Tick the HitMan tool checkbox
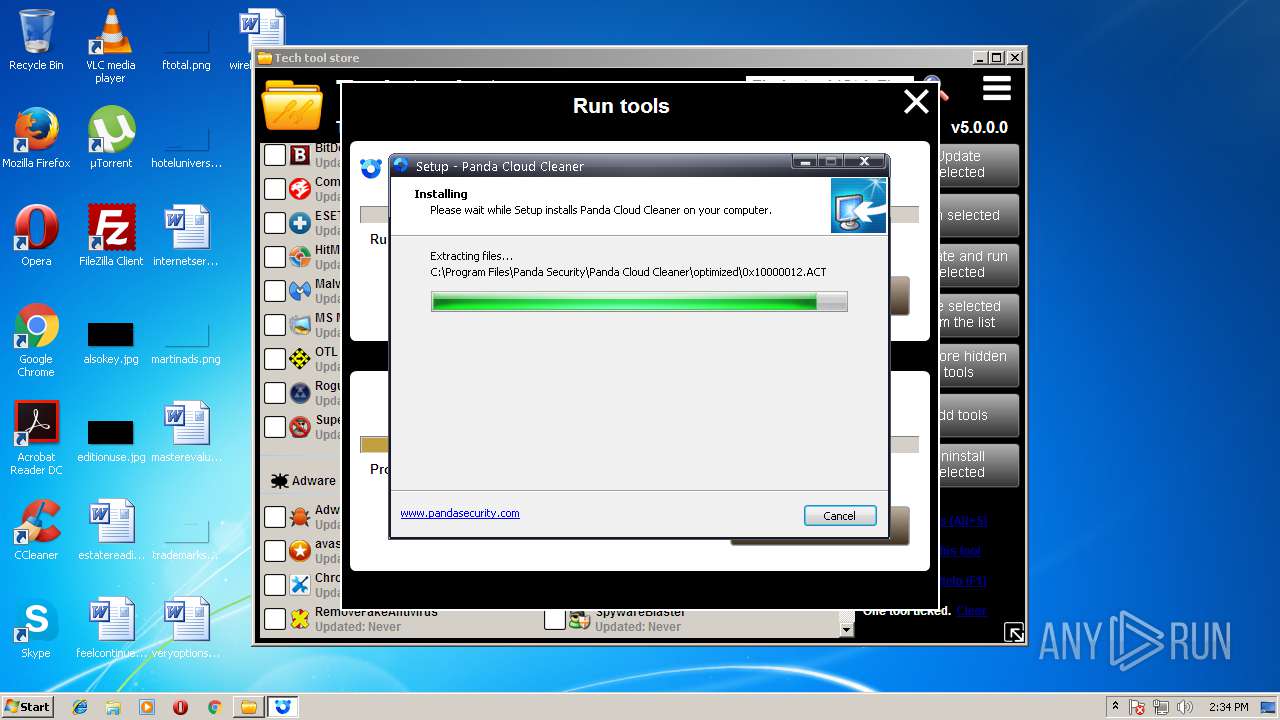This screenshot has height=720, width=1280. coord(275,257)
